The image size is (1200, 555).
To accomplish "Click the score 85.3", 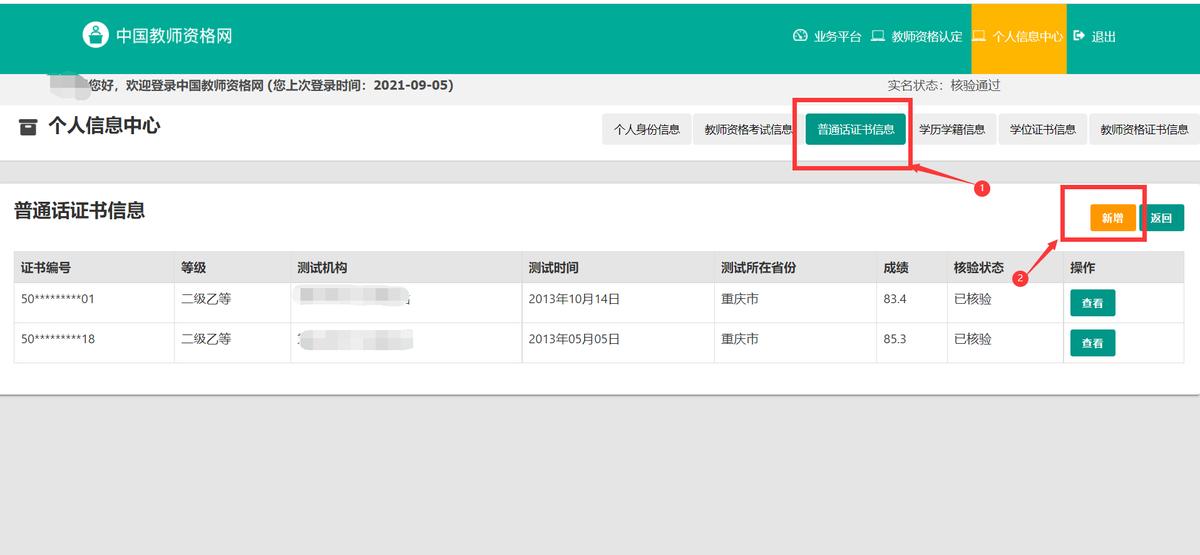I will (x=895, y=339).
